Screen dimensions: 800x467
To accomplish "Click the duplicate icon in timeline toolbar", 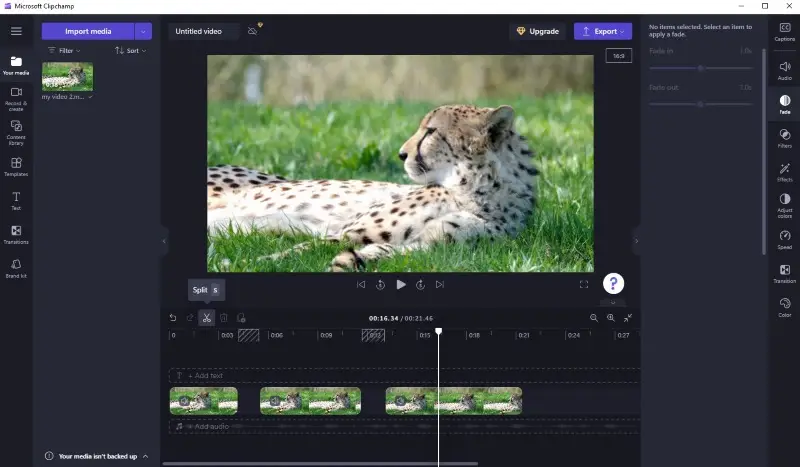I will pyautogui.click(x=241, y=318).
